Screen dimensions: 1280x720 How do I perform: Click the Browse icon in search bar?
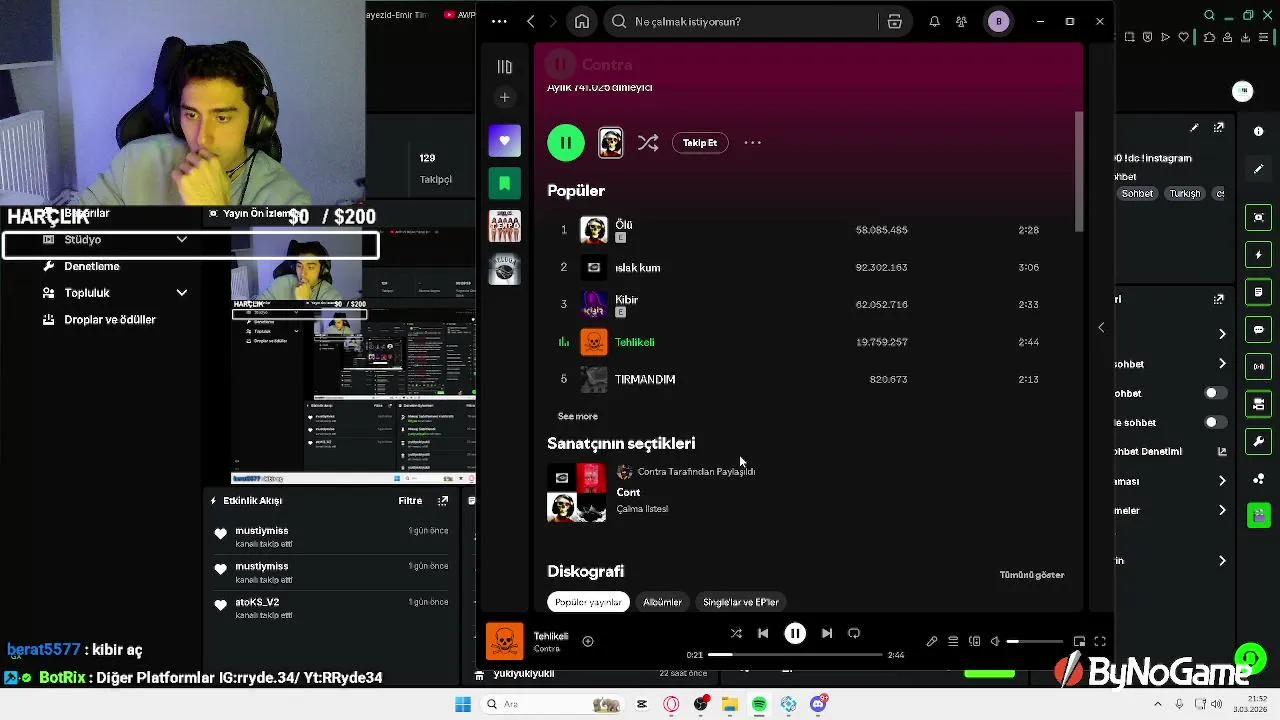pos(895,21)
